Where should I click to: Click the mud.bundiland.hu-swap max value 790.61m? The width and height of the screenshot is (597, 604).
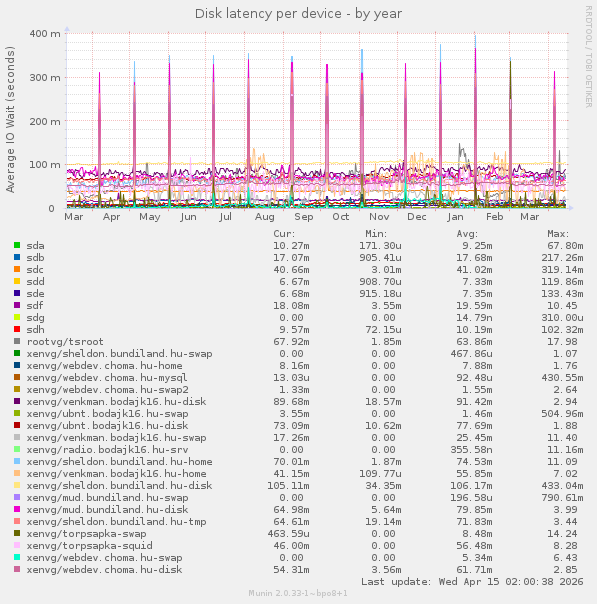point(562,498)
